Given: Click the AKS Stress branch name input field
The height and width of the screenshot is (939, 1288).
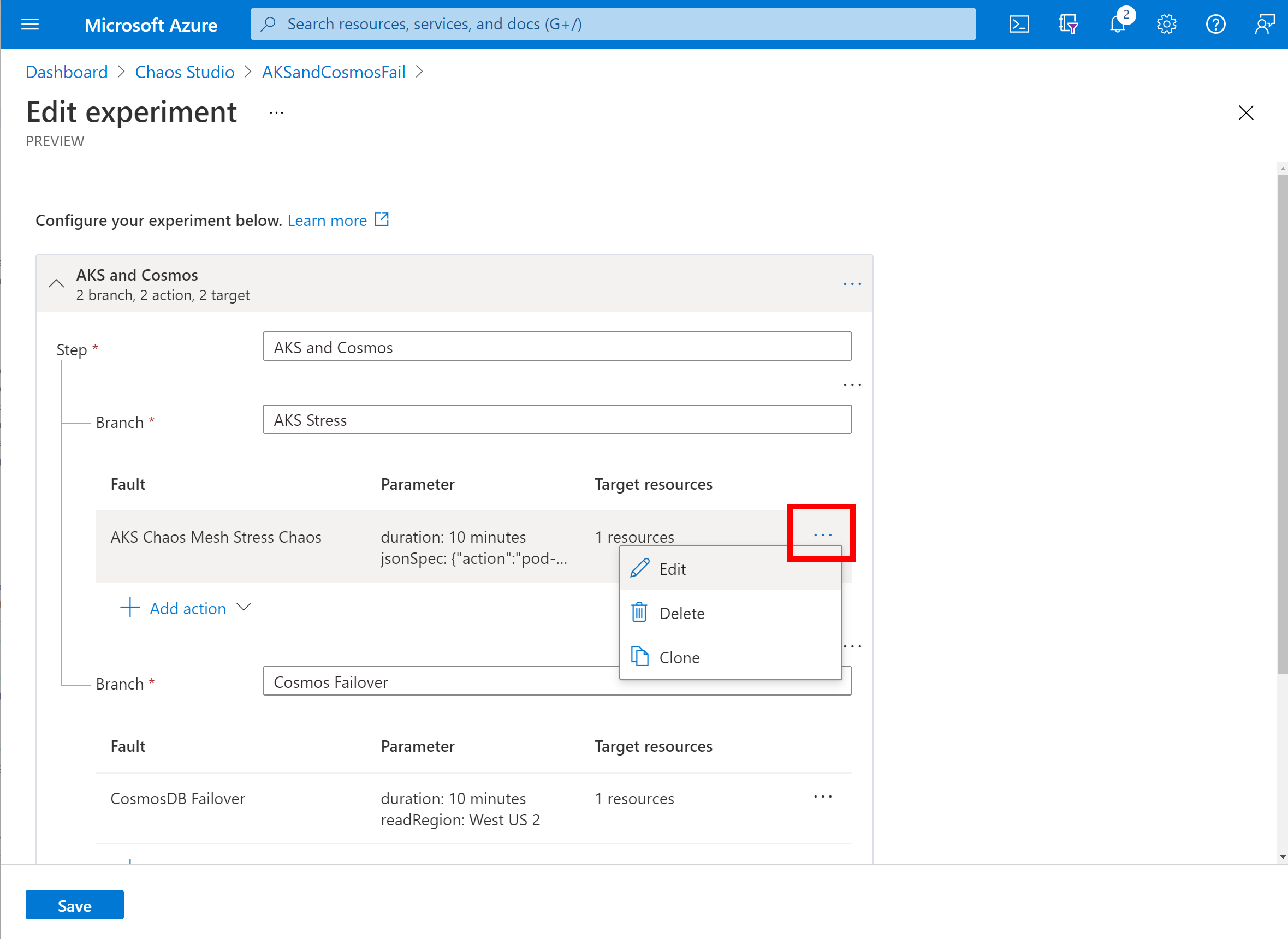Looking at the screenshot, I should click(558, 419).
